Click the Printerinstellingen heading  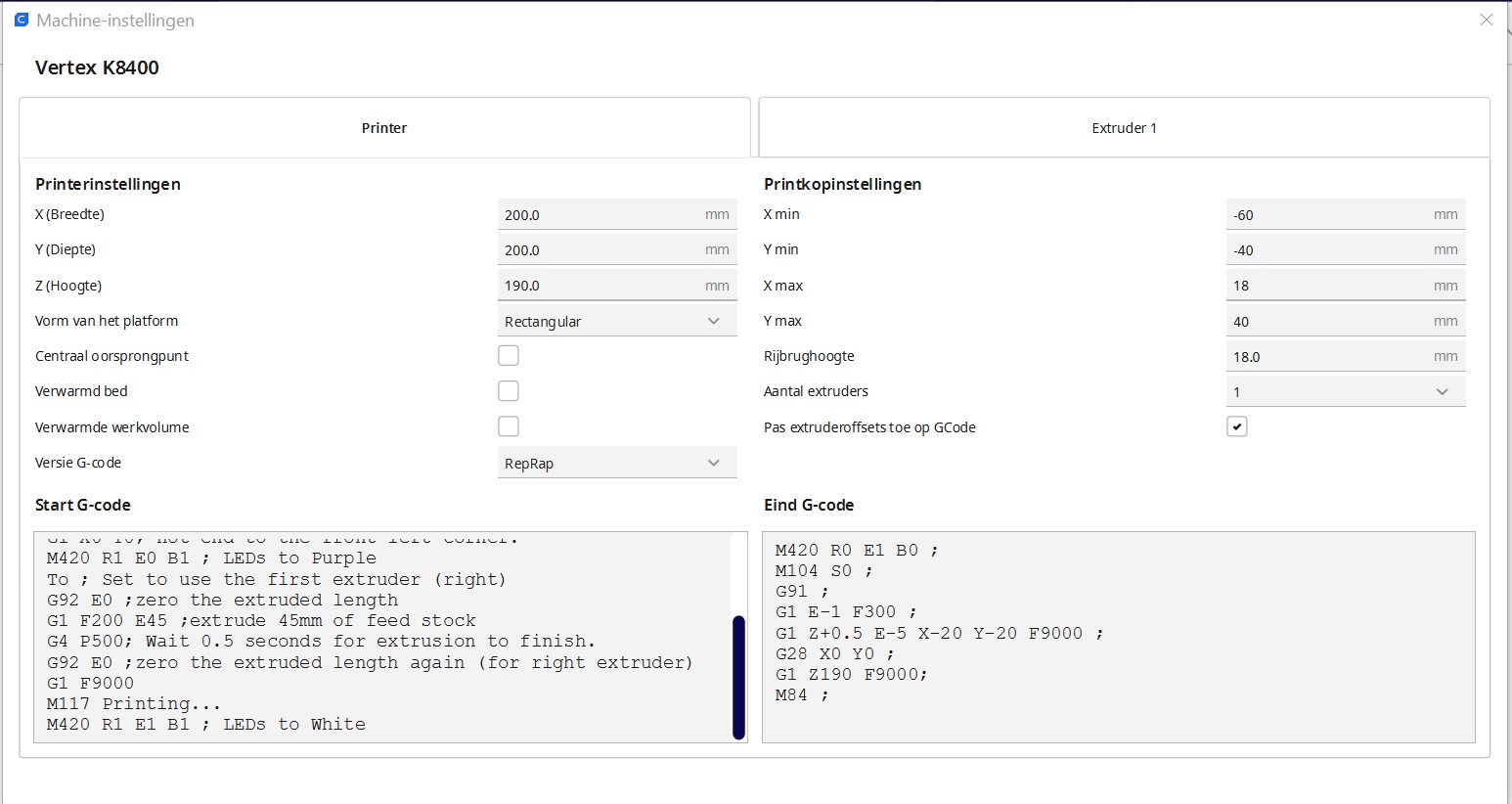coord(108,184)
